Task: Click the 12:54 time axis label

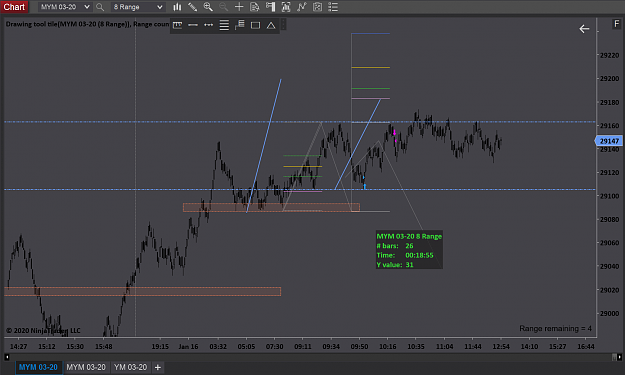Action: (501, 346)
